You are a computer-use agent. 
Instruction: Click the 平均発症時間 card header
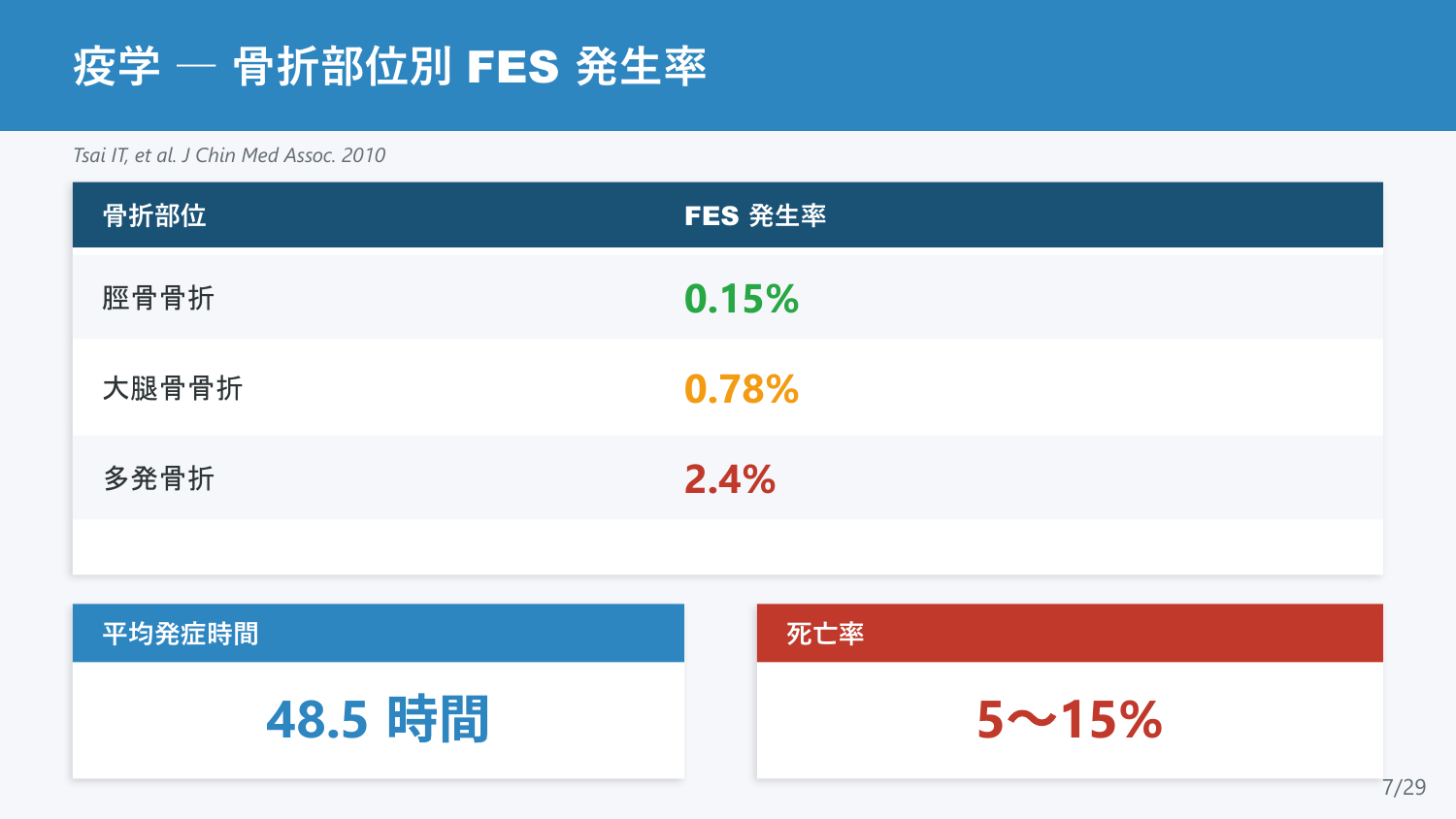tap(379, 634)
